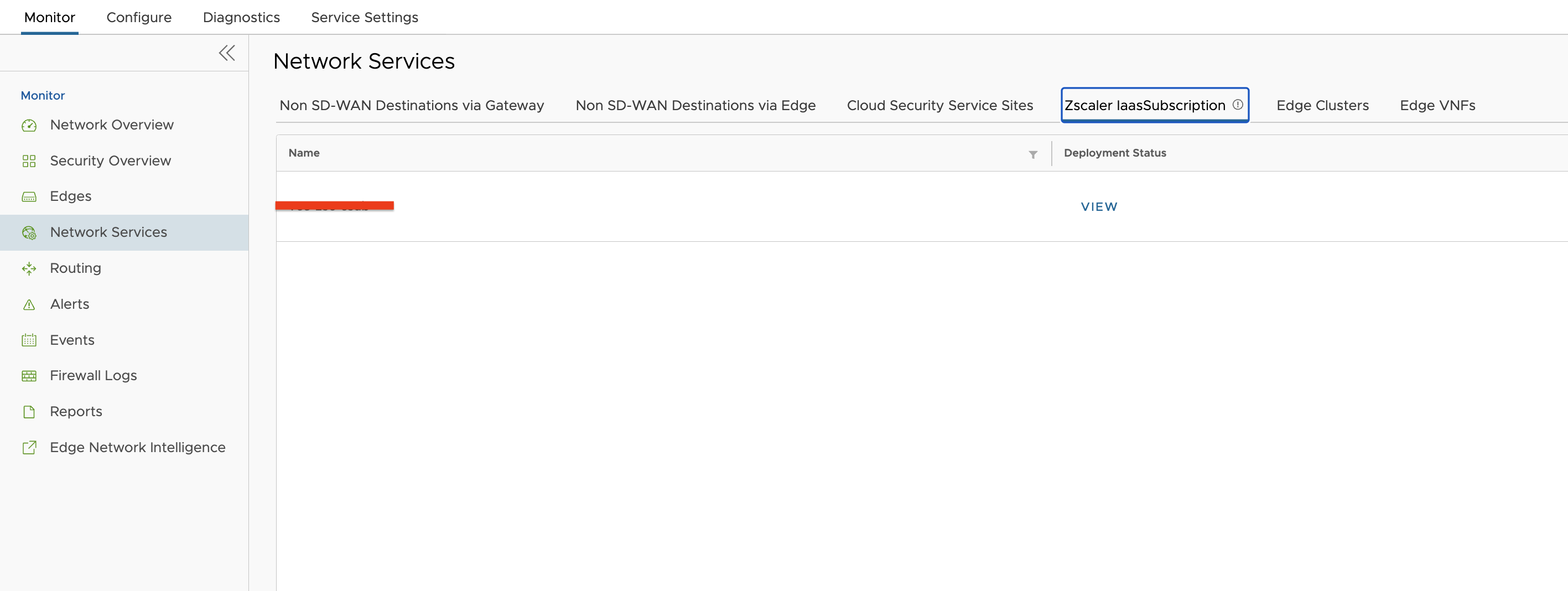Select the Routing icon
Viewport: 1568px width, 591px height.
coord(29,268)
